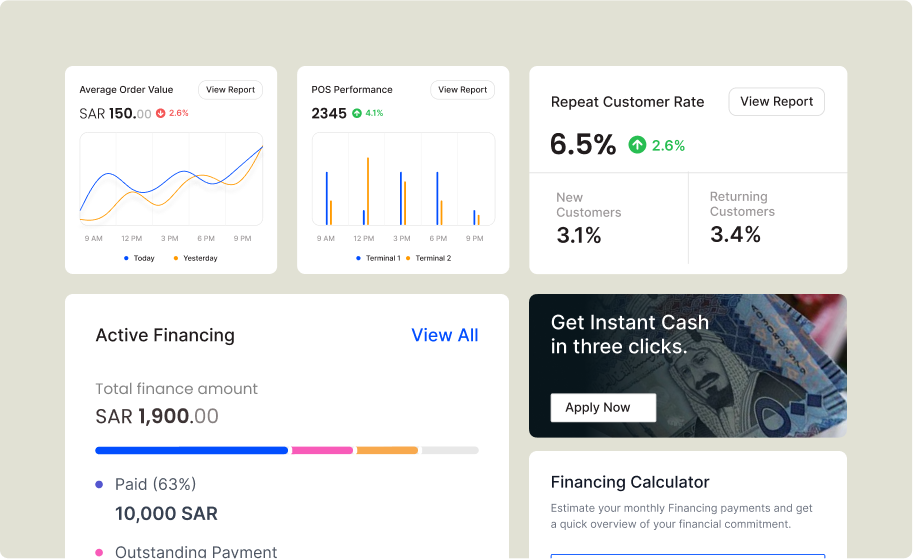913x559 pixels.
Task: Click the Total finance amount label
Action: point(176,388)
